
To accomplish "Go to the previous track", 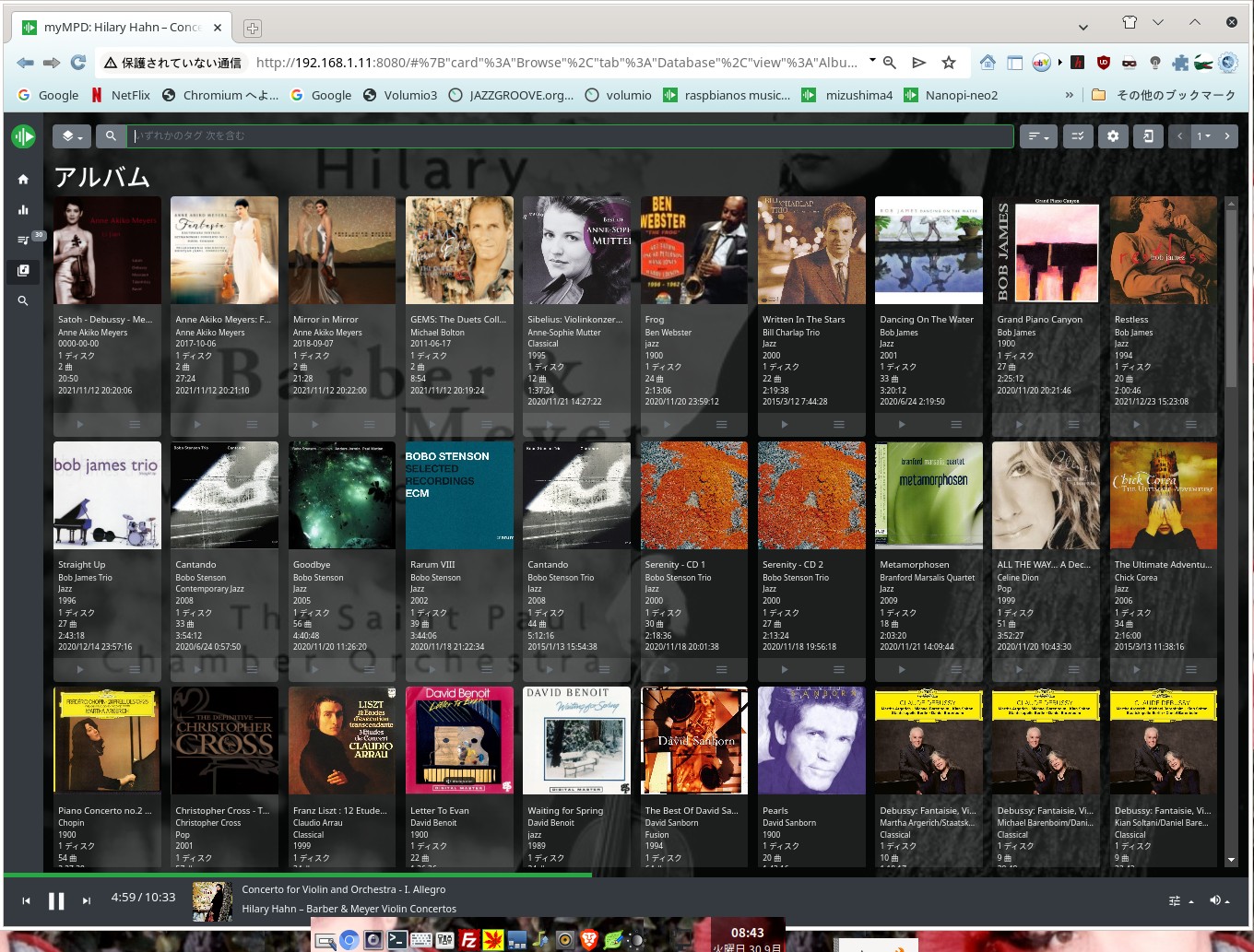I will (x=26, y=901).
